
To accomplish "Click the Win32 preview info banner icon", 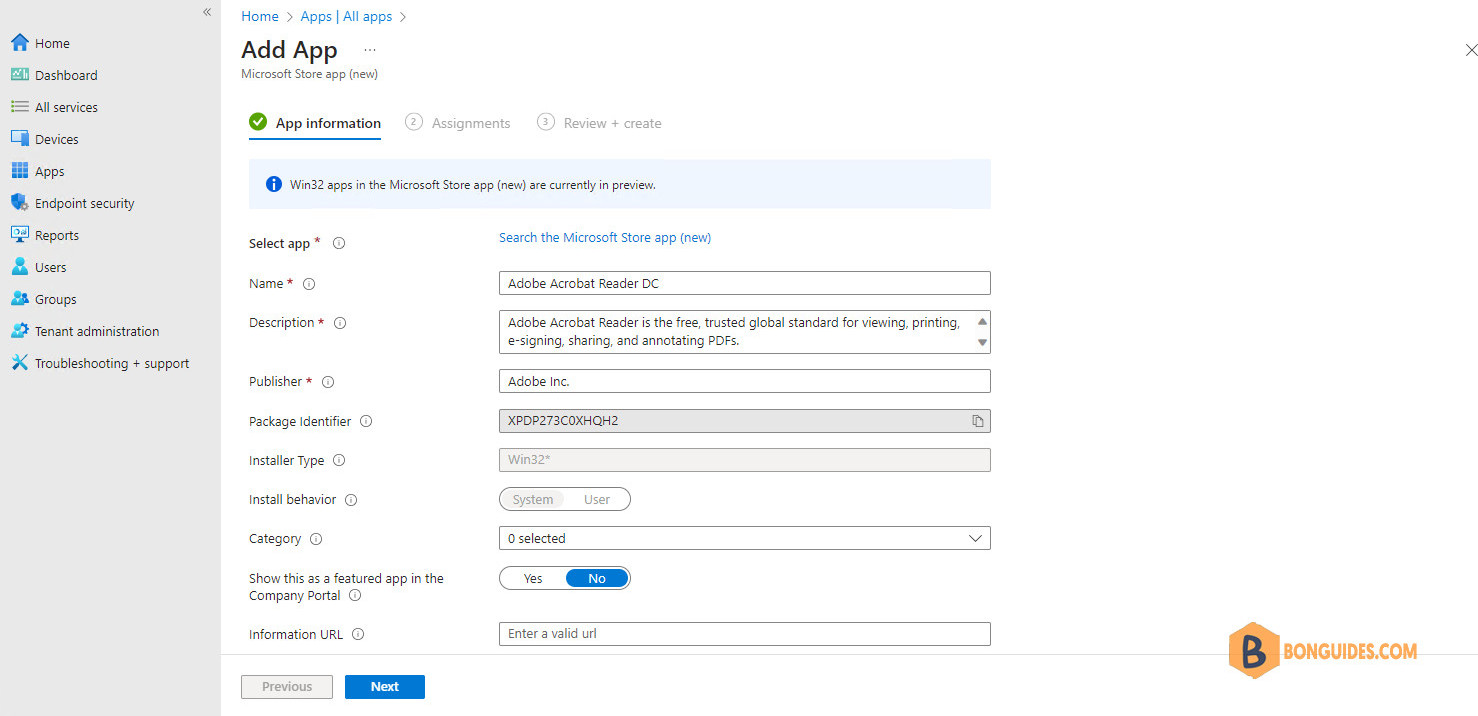I will [x=273, y=184].
